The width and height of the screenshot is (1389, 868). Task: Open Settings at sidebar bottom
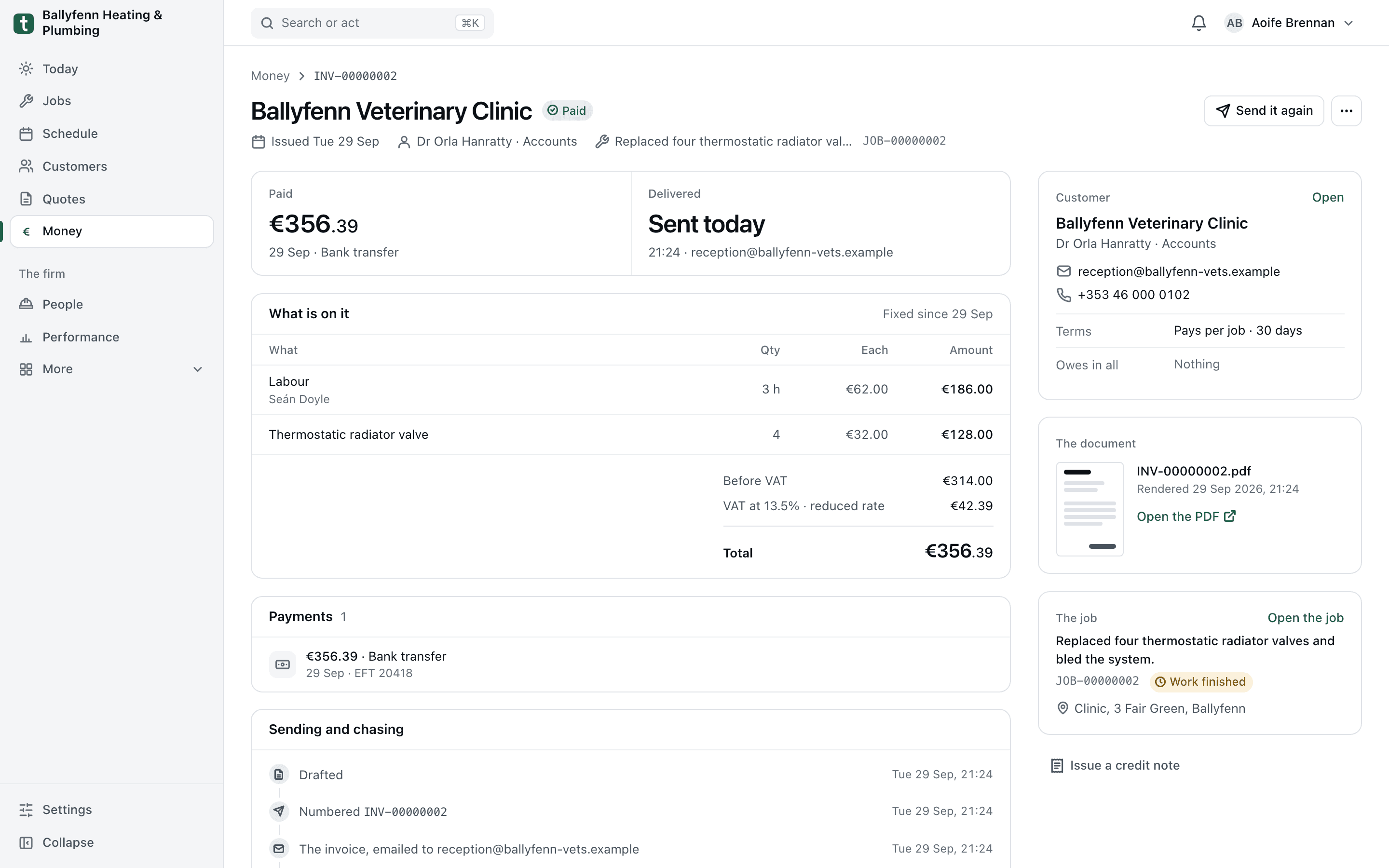pyautogui.click(x=111, y=810)
